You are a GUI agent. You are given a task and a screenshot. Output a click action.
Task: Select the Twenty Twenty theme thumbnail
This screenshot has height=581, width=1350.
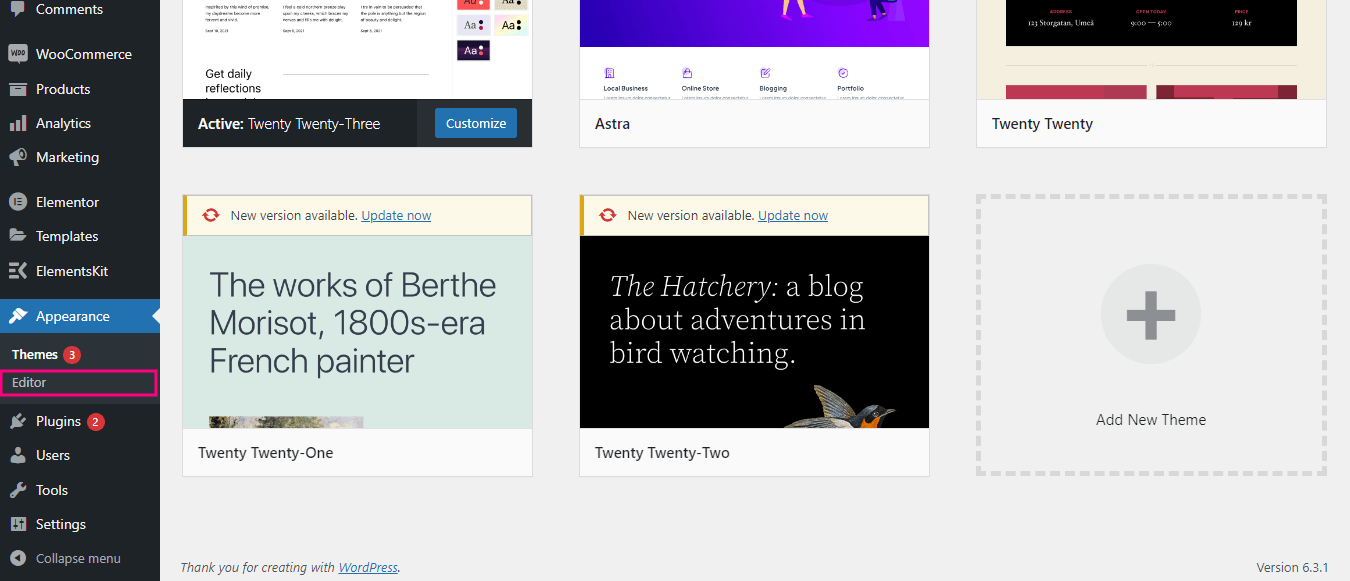(x=1151, y=50)
